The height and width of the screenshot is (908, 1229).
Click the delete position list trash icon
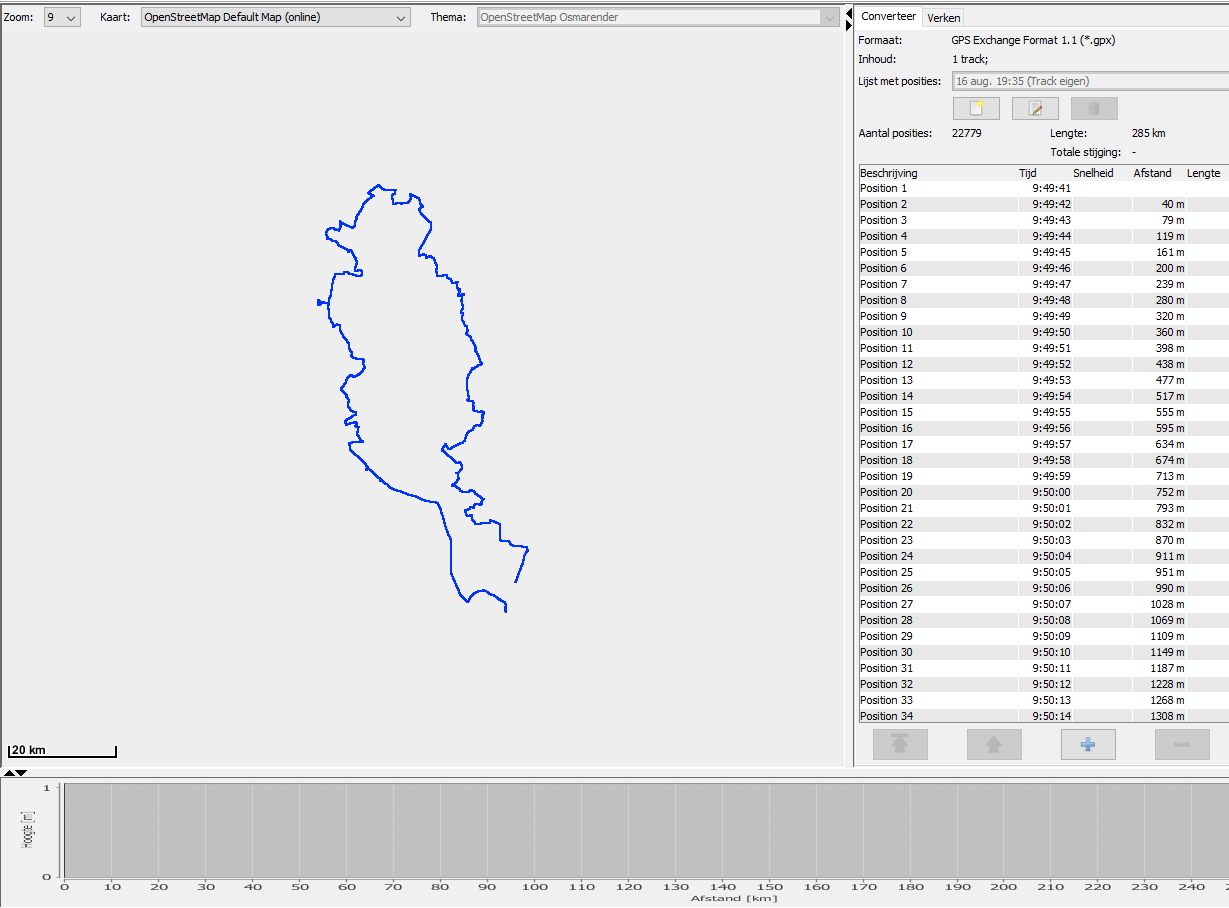(x=1094, y=109)
